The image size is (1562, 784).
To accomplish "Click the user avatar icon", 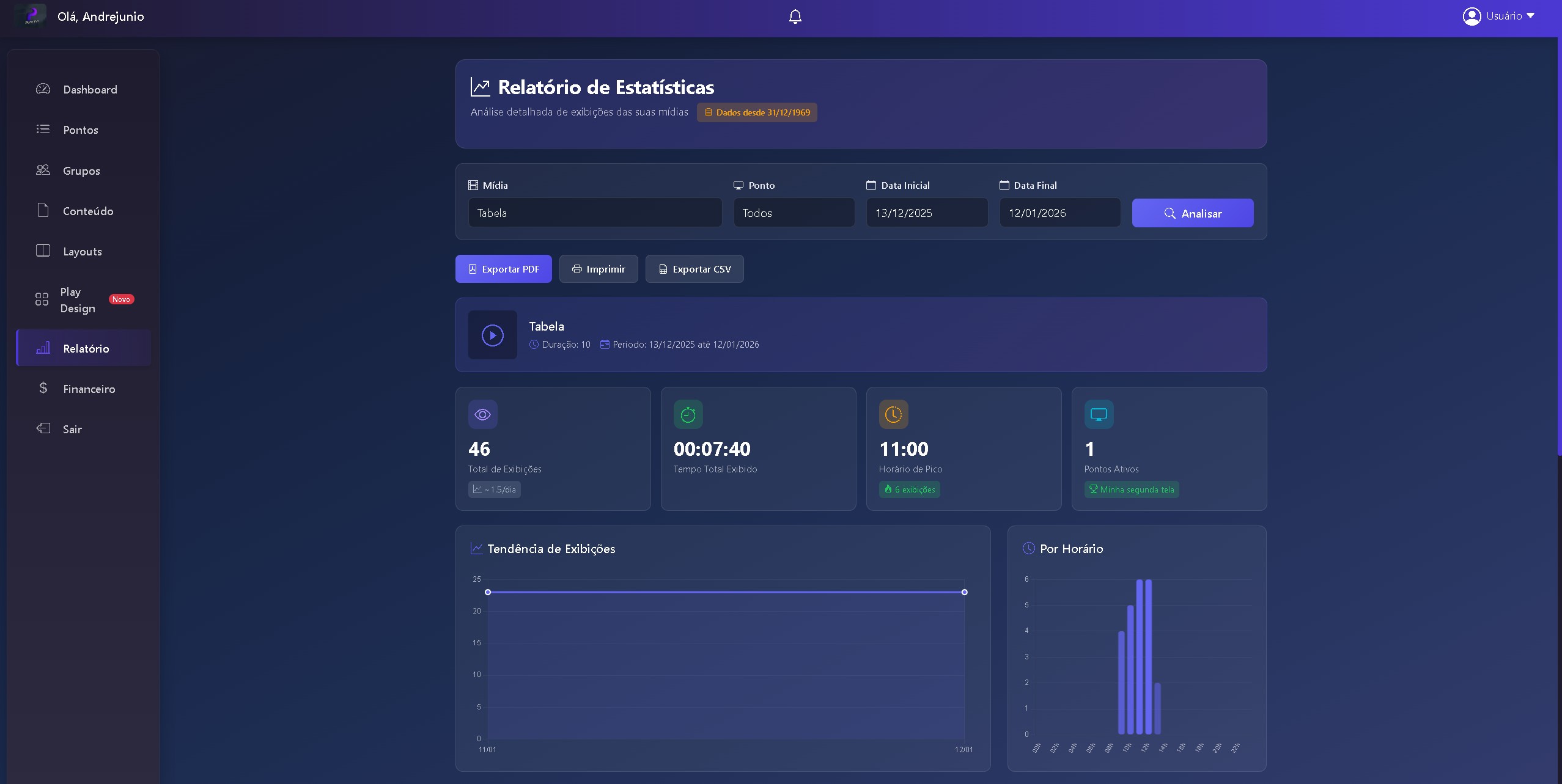I will [1471, 16].
